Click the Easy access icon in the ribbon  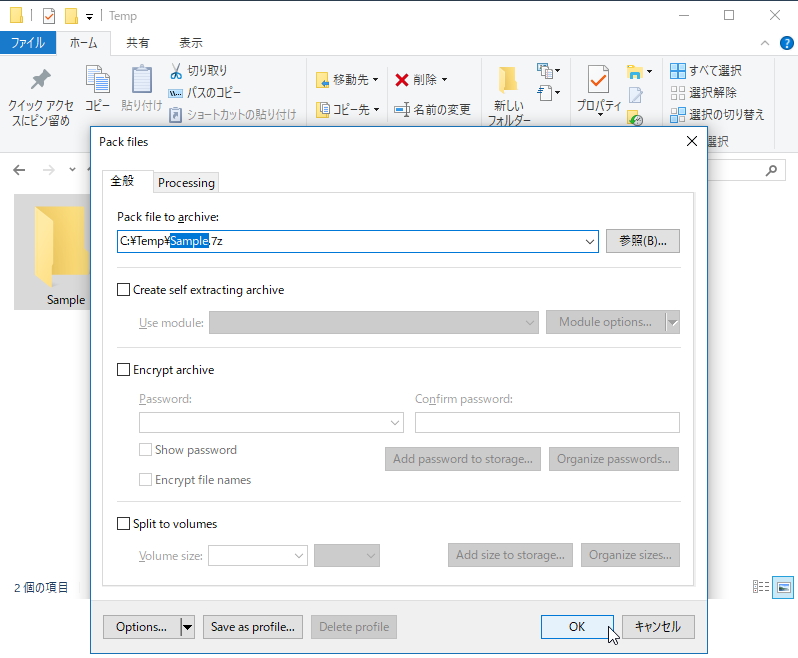pyautogui.click(x=549, y=93)
